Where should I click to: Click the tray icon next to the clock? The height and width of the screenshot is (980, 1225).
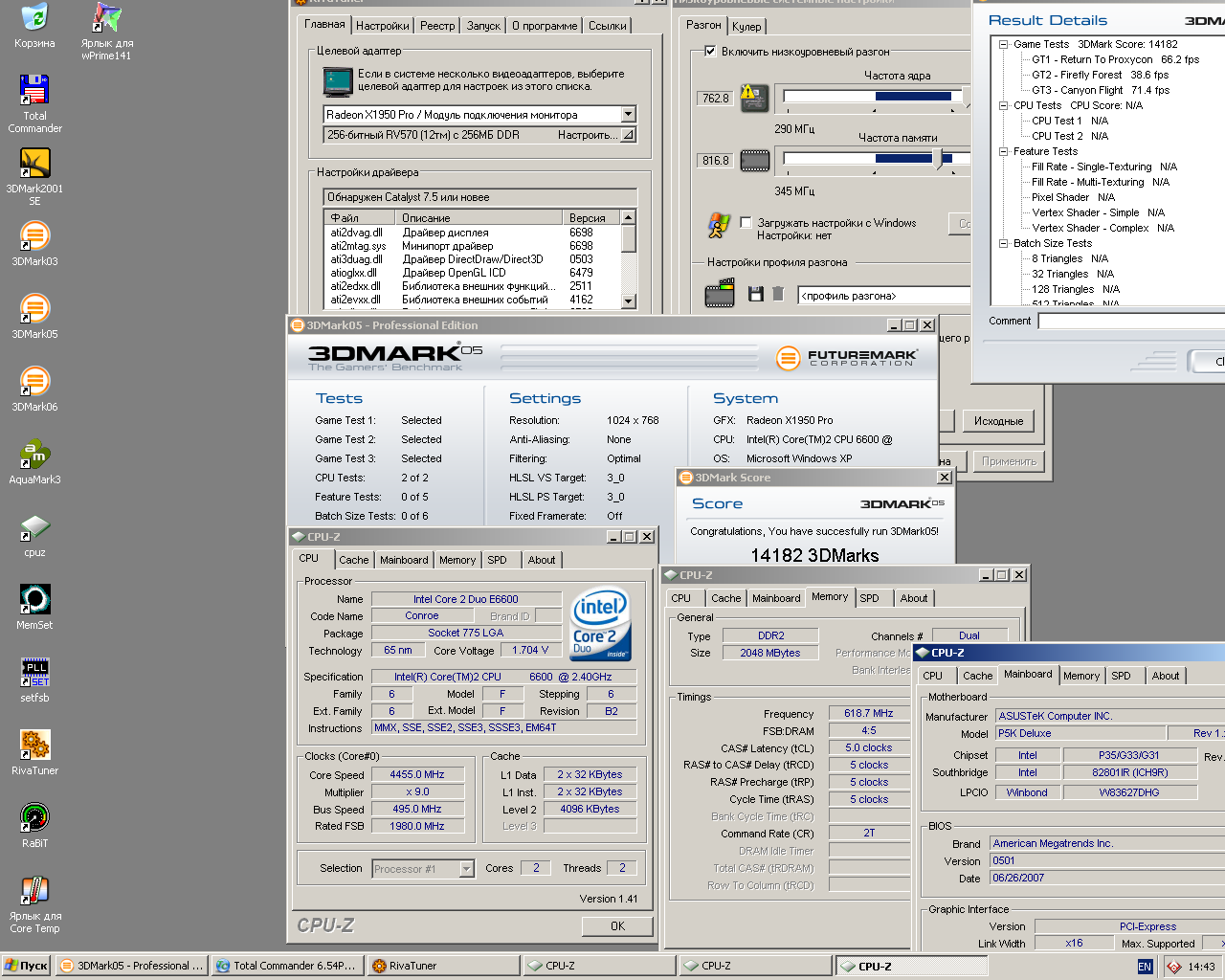click(1174, 967)
